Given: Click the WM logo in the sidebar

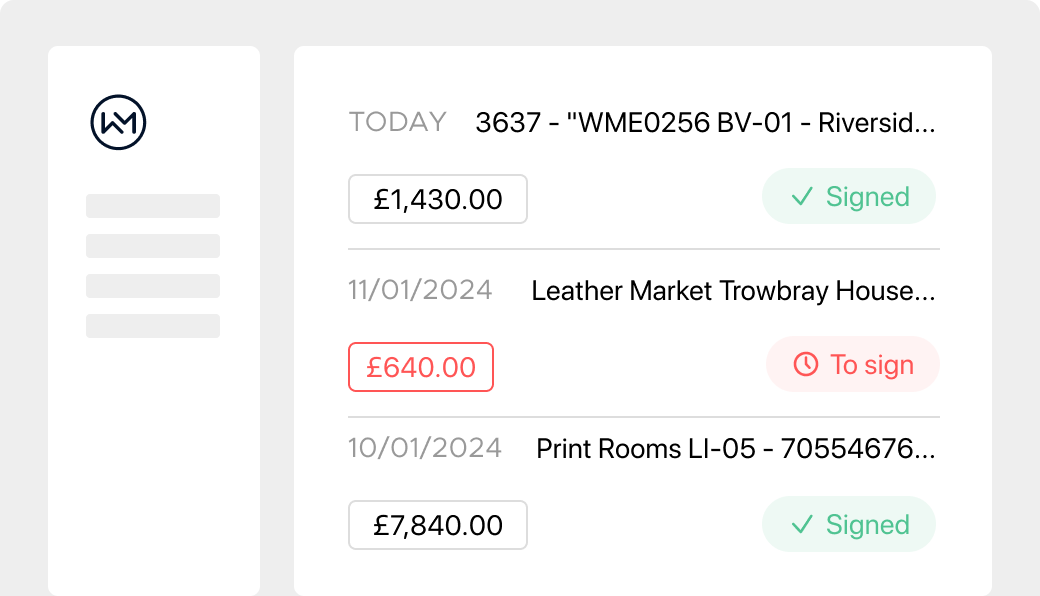Looking at the screenshot, I should pyautogui.click(x=118, y=123).
